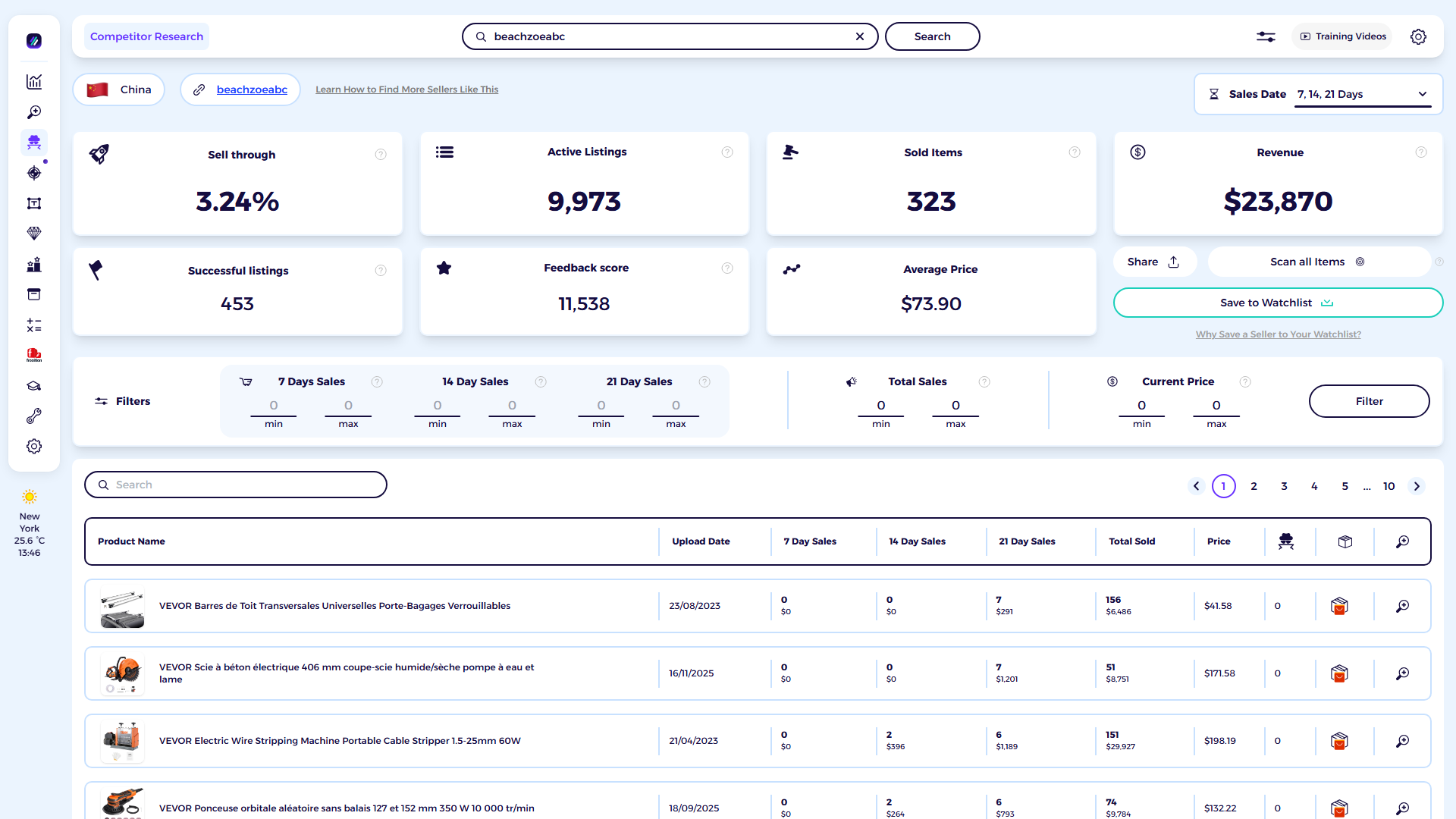Image resolution: width=1456 pixels, height=819 pixels.
Task: Open the graduation cap academy icon
Action: (34, 386)
